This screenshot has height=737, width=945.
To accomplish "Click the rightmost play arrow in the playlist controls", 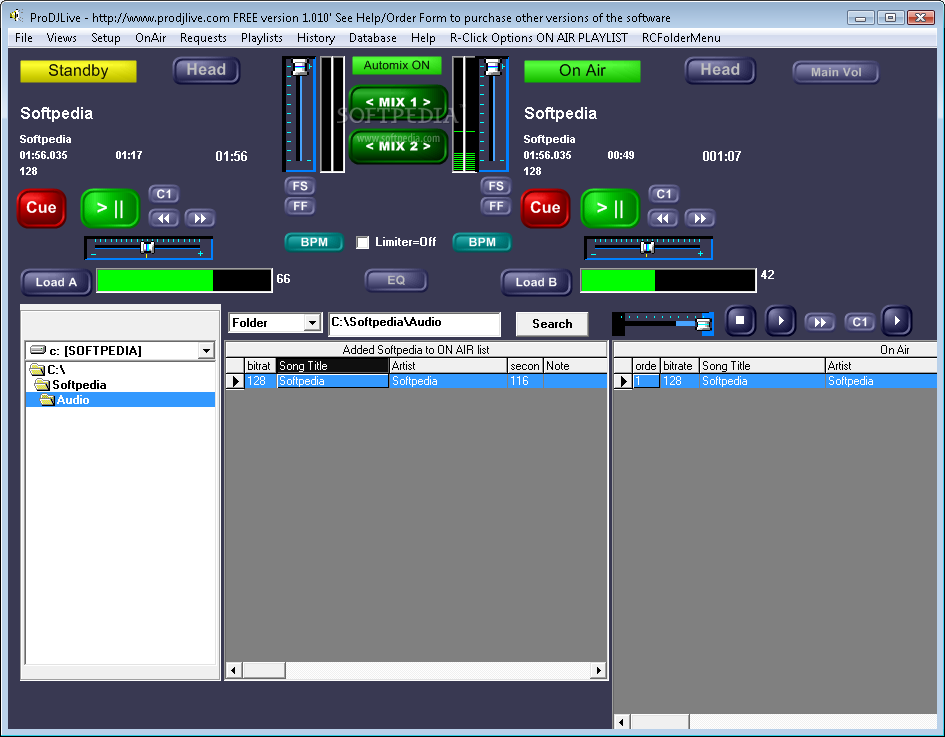I will [x=897, y=321].
